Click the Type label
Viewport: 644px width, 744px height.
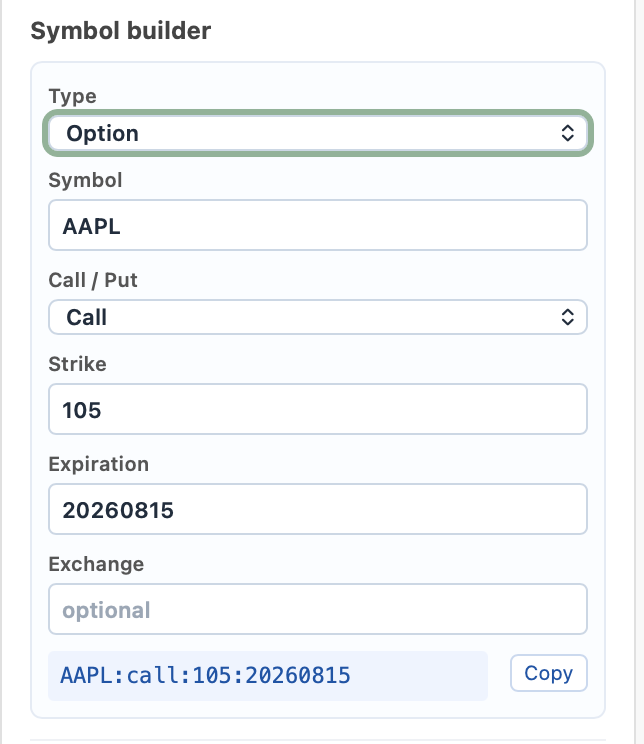click(x=73, y=96)
